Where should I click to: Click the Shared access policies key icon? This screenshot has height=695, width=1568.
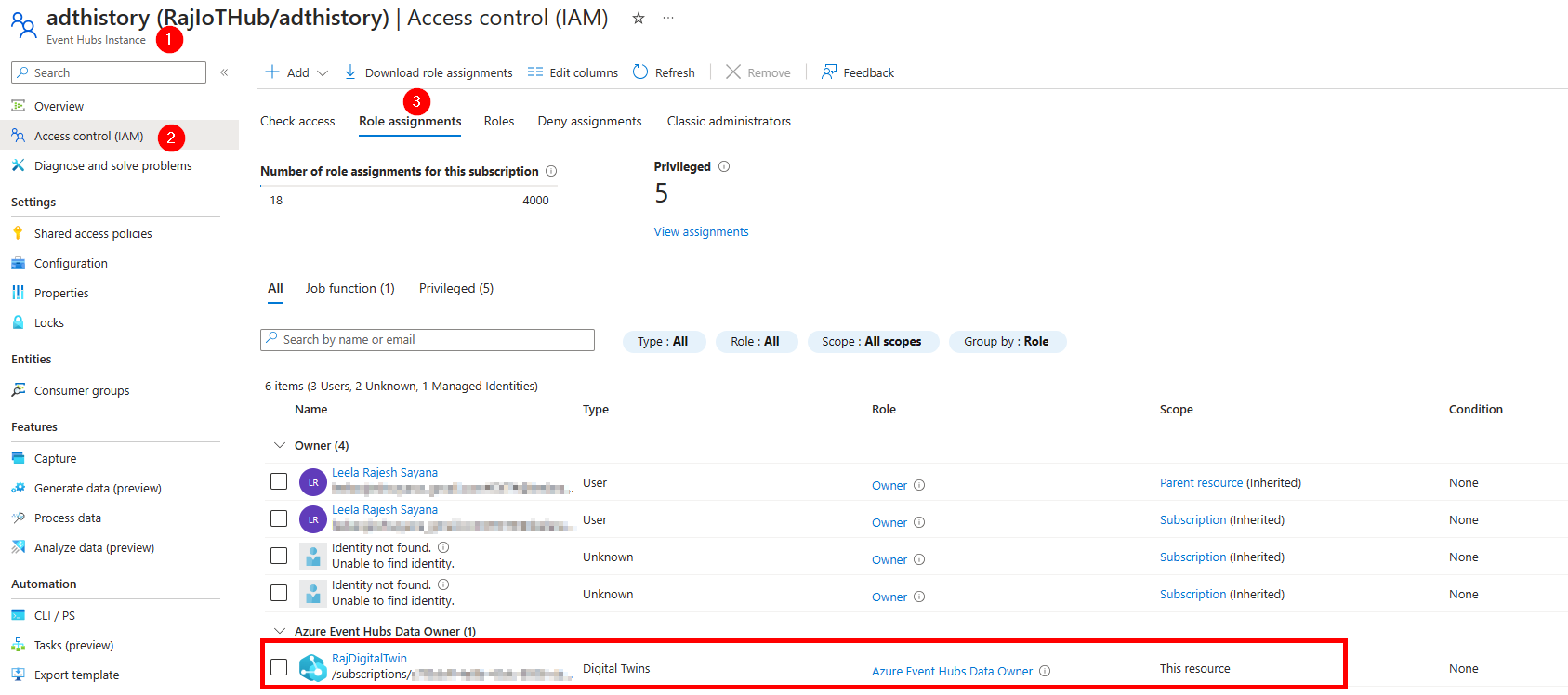pos(18,233)
